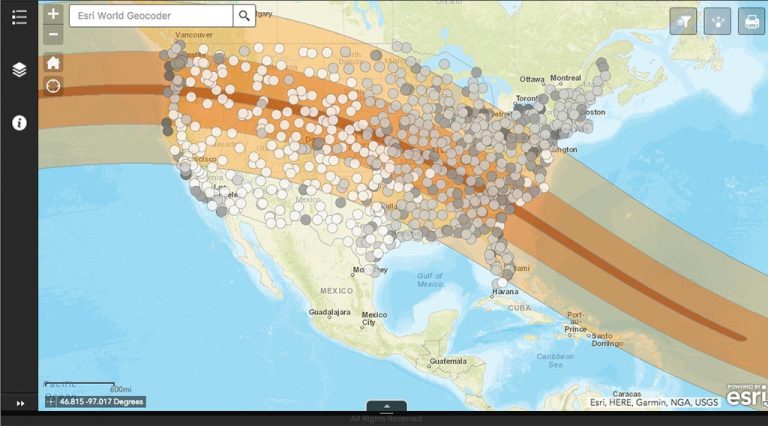Screen dimensions: 768x426
Task: Click the Guatemala label on map
Action: tap(448, 361)
